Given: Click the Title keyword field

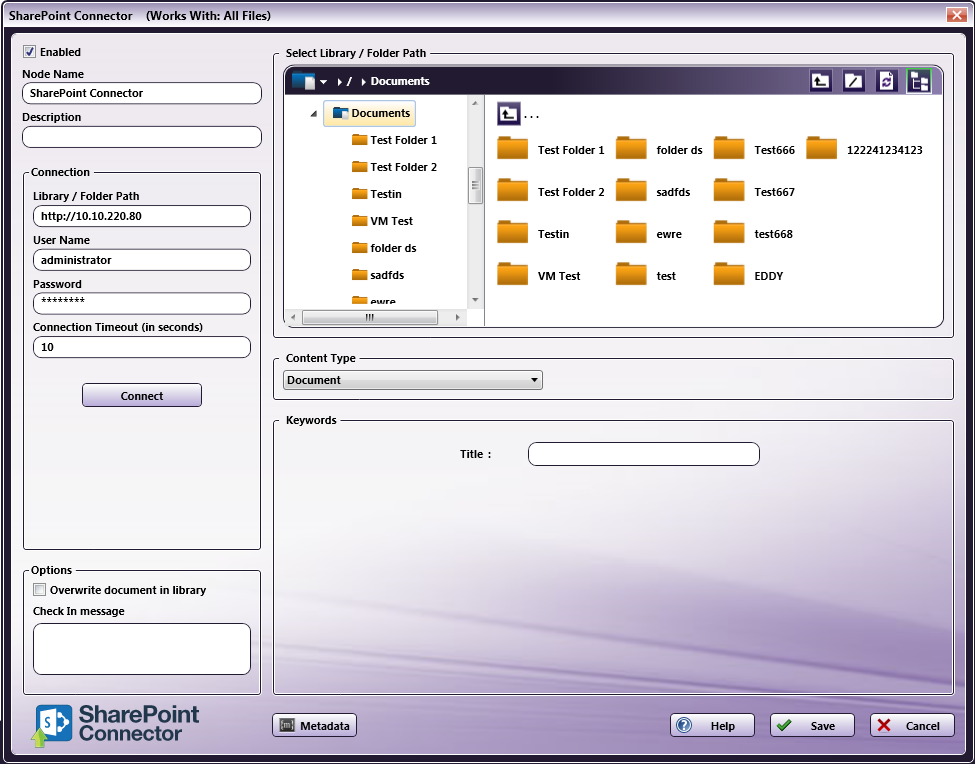Looking at the screenshot, I should coord(644,454).
